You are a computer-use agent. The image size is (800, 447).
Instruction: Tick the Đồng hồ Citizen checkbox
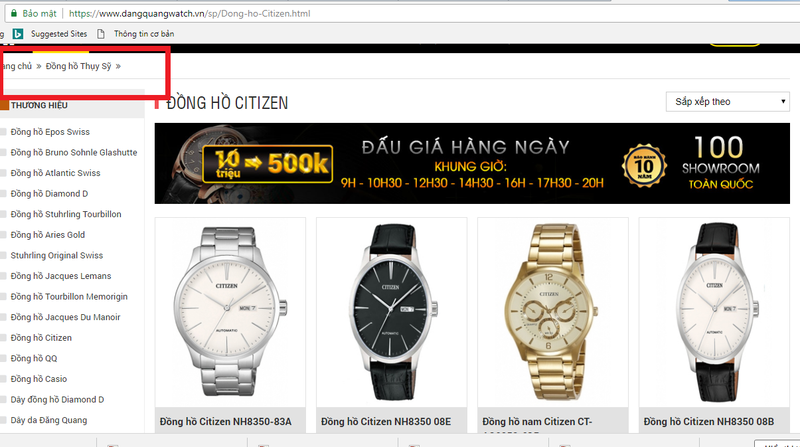3,338
